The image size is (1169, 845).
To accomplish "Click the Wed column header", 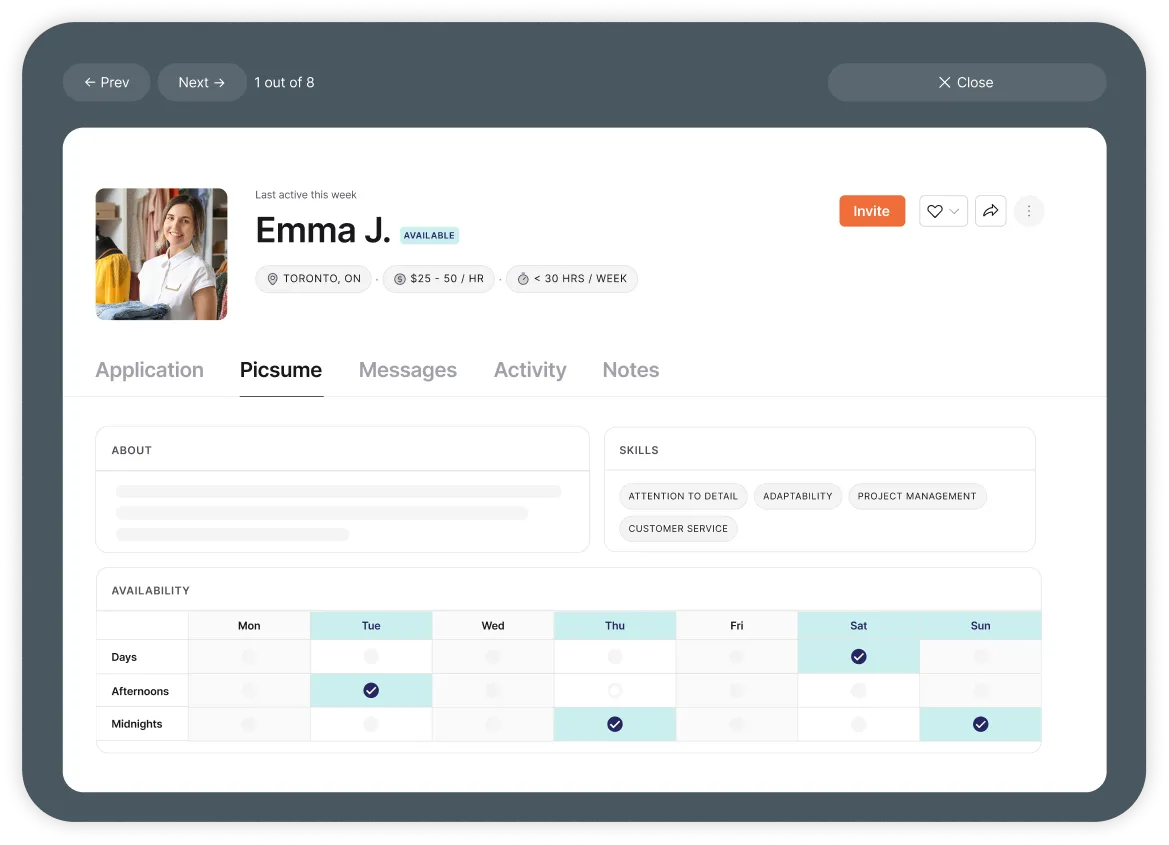I will tap(493, 626).
